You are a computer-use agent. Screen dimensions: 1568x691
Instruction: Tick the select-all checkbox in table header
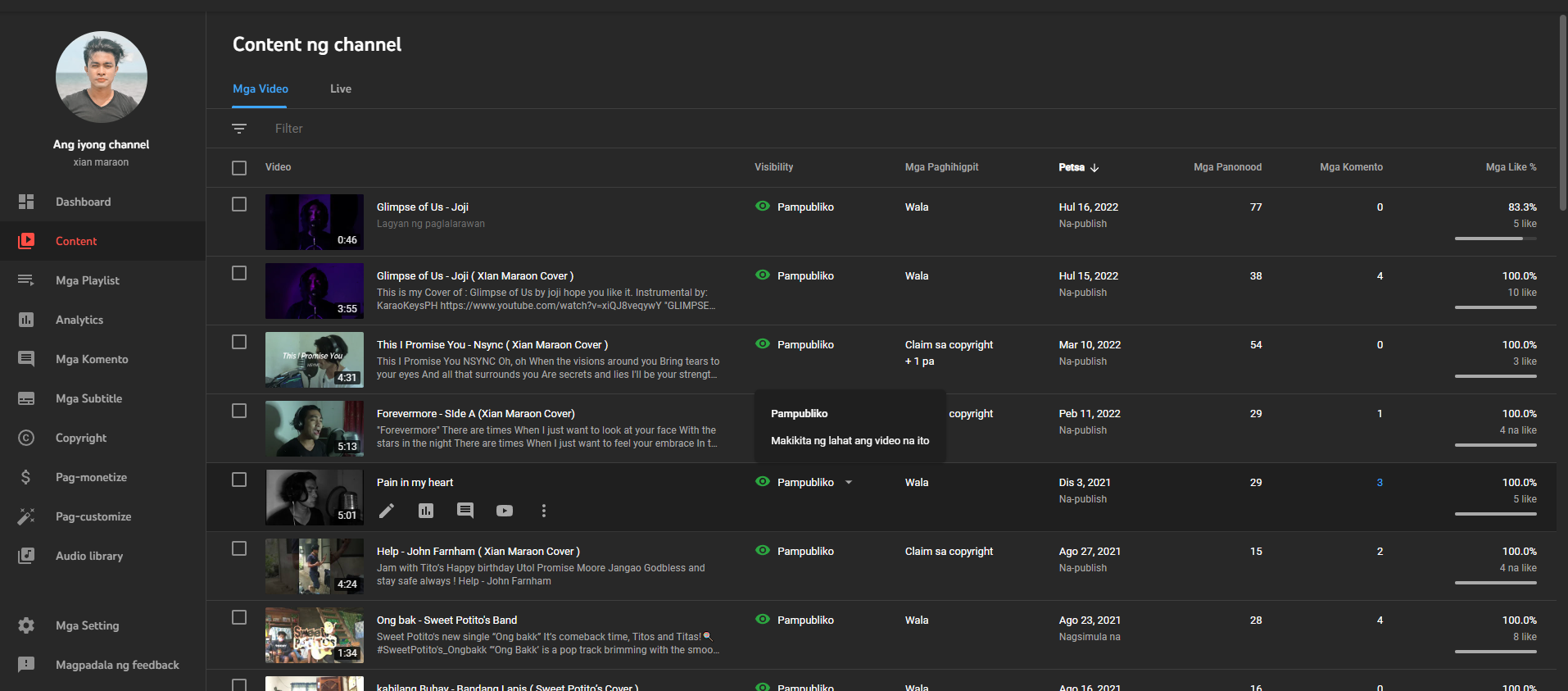pos(239,168)
